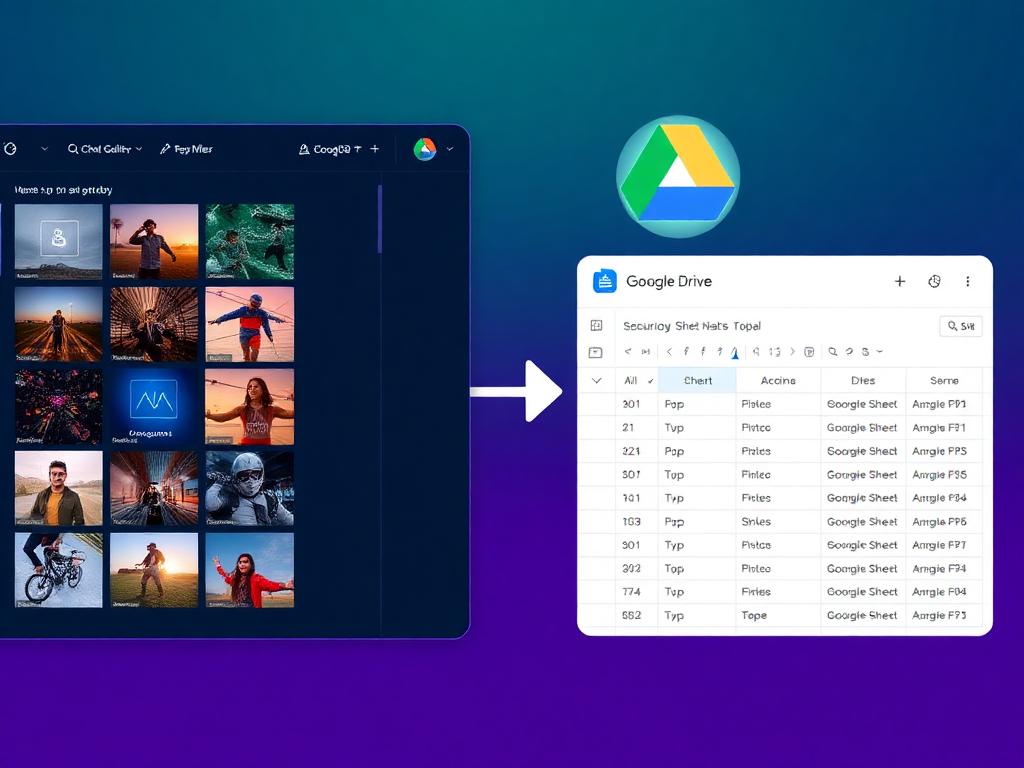The image size is (1024, 768).
Task: Click the round icon at gallery top-left
Action: (x=10, y=149)
